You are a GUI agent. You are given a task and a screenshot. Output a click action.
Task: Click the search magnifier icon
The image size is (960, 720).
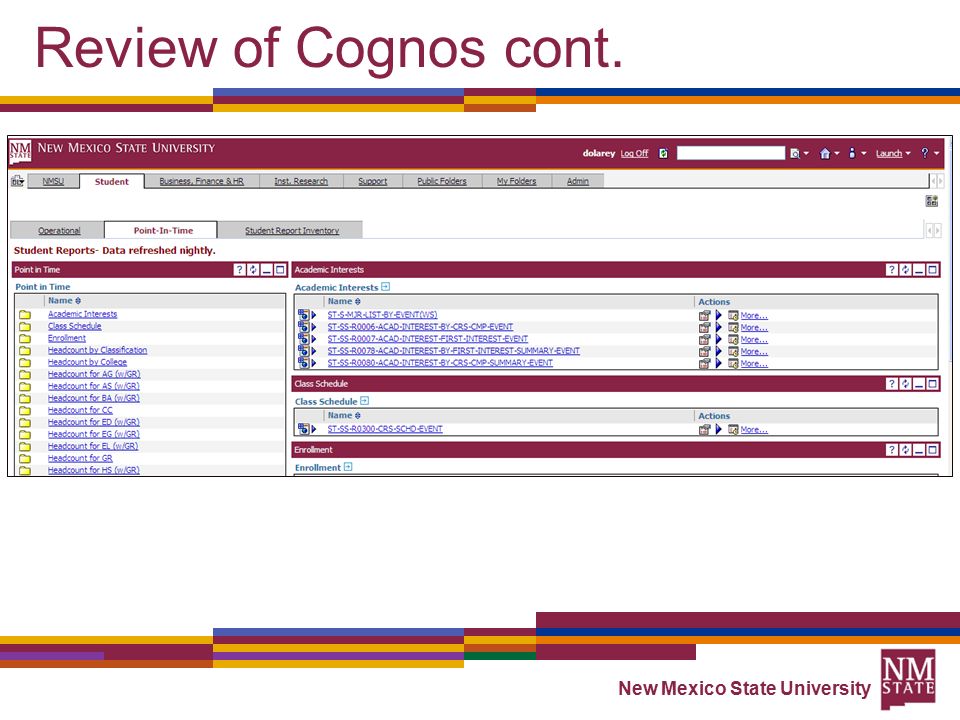tap(795, 154)
